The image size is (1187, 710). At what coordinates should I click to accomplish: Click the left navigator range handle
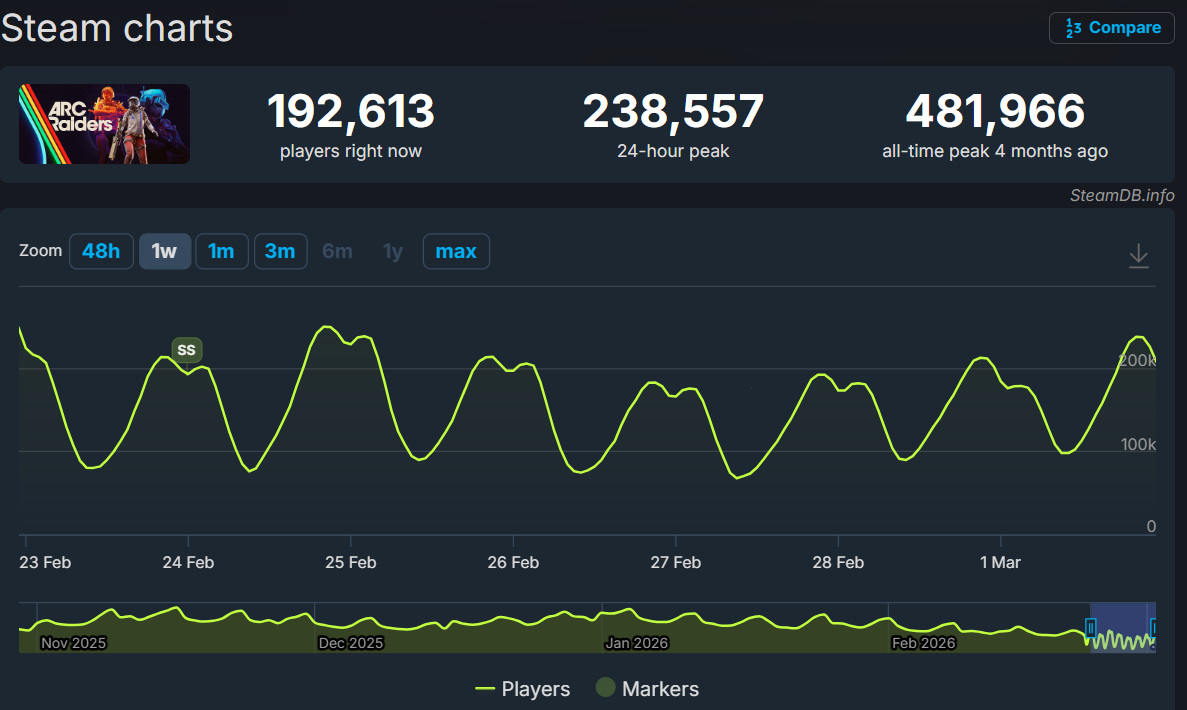[x=1090, y=627]
